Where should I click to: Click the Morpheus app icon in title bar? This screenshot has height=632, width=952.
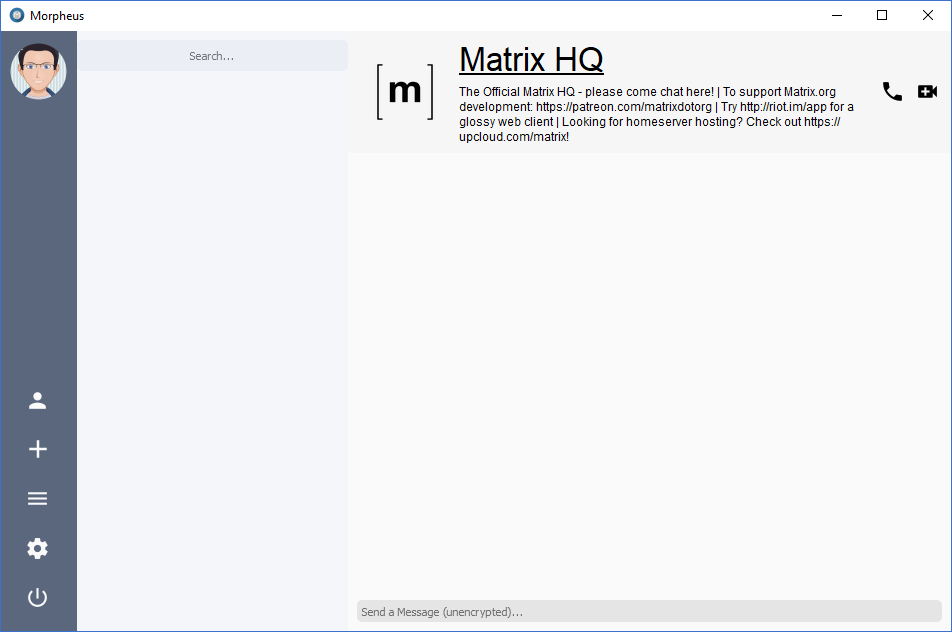pyautogui.click(x=16, y=15)
